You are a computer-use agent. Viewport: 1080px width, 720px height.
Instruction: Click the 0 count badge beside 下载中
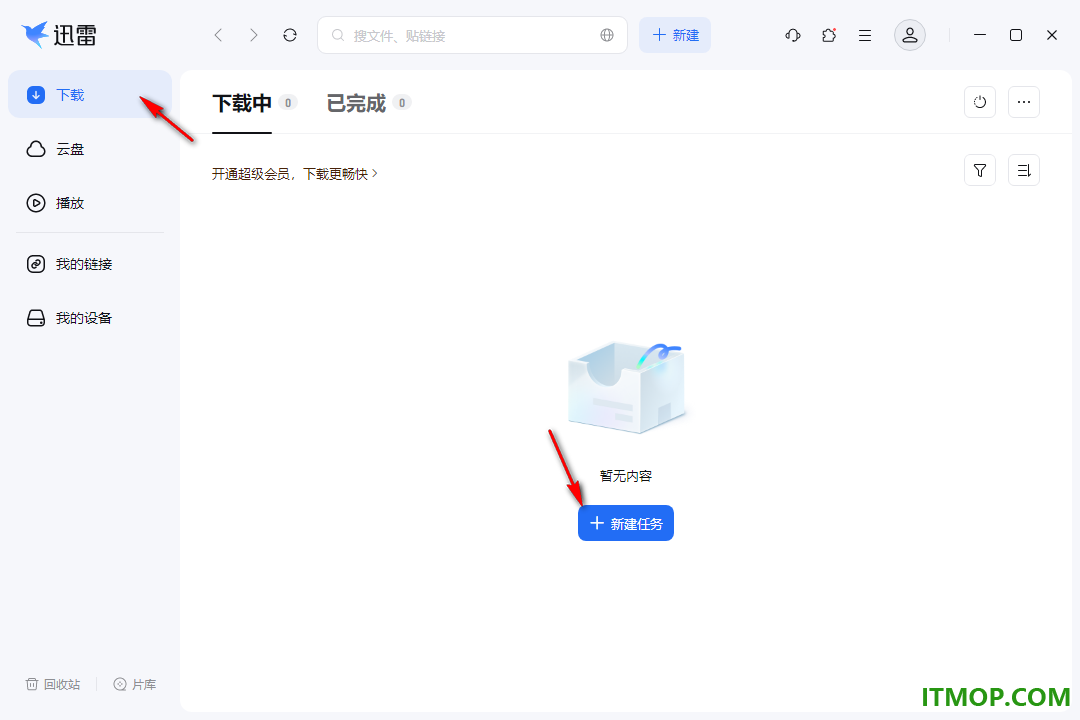pyautogui.click(x=288, y=103)
